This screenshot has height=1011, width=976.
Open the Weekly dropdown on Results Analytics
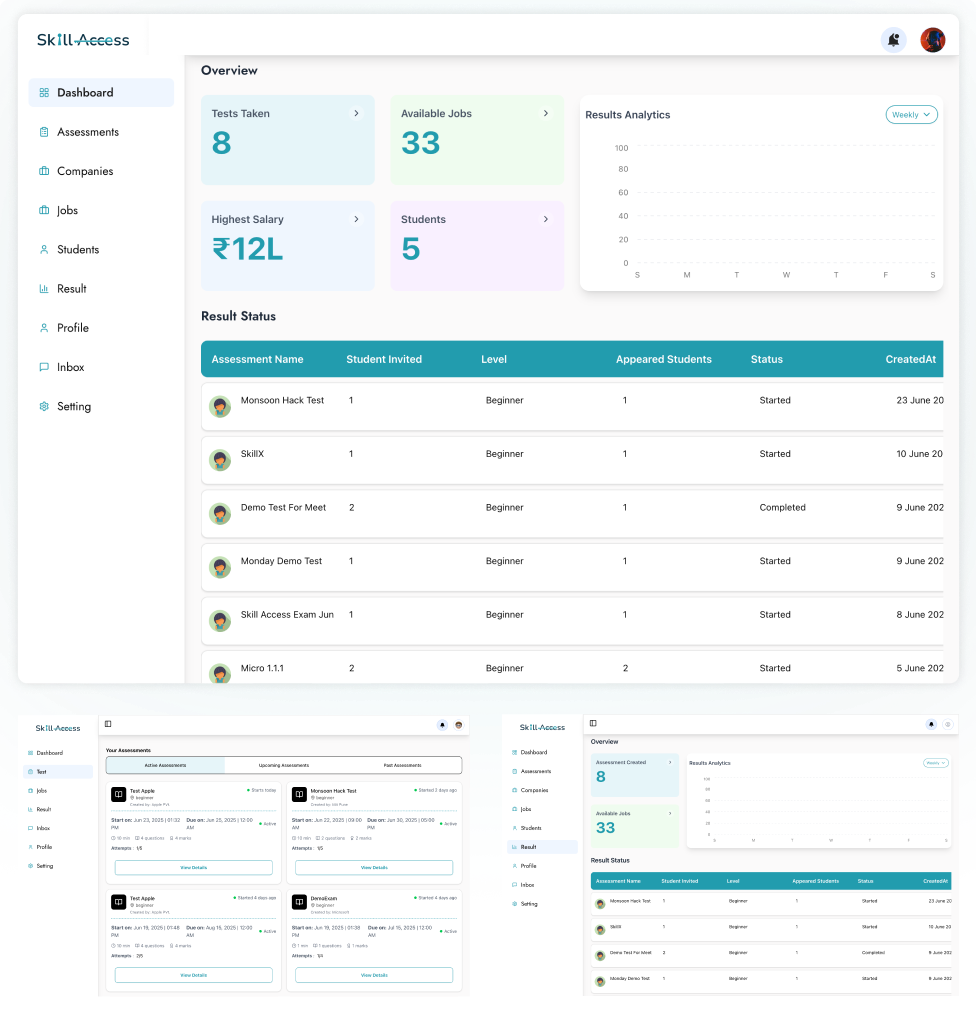[911, 114]
